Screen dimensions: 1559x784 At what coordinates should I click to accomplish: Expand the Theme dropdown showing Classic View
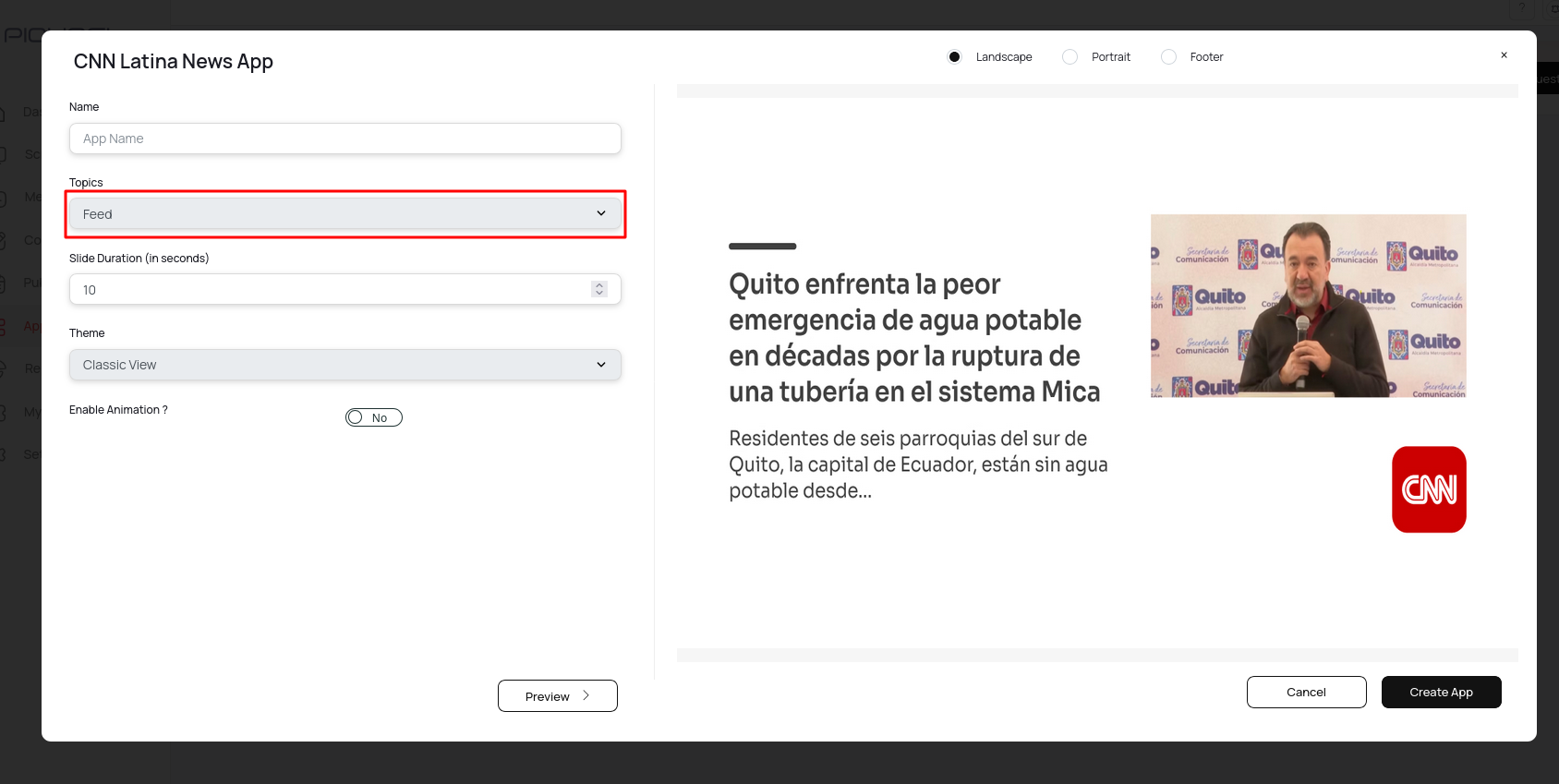pyautogui.click(x=344, y=365)
